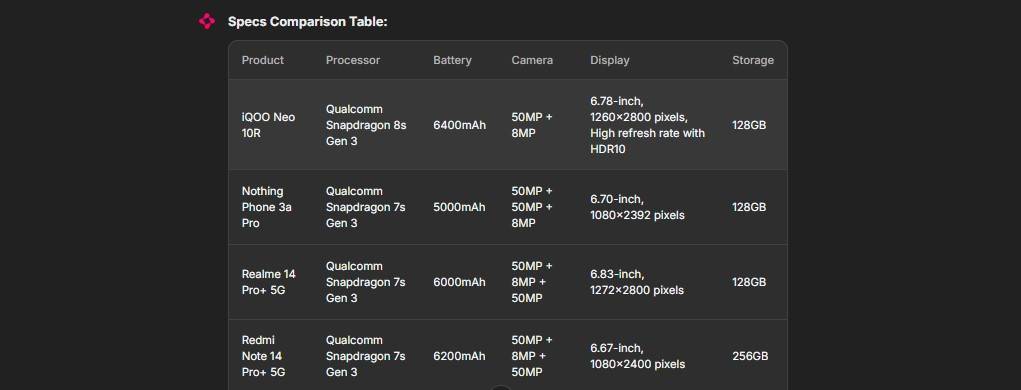
Task: Click the 256GB storage value
Action: (750, 356)
